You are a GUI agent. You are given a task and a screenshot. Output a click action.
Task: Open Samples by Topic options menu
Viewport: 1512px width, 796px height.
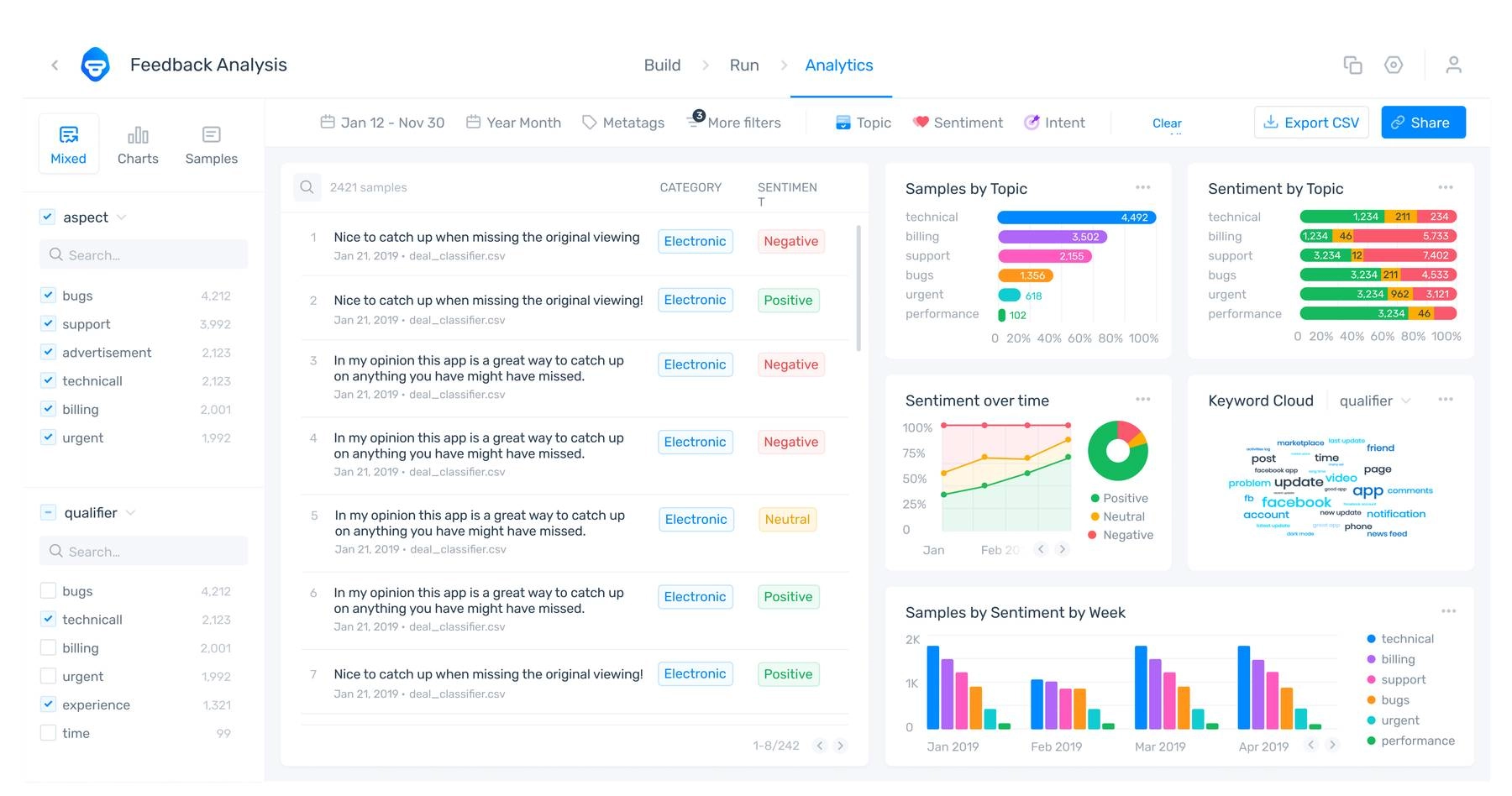tap(1142, 188)
